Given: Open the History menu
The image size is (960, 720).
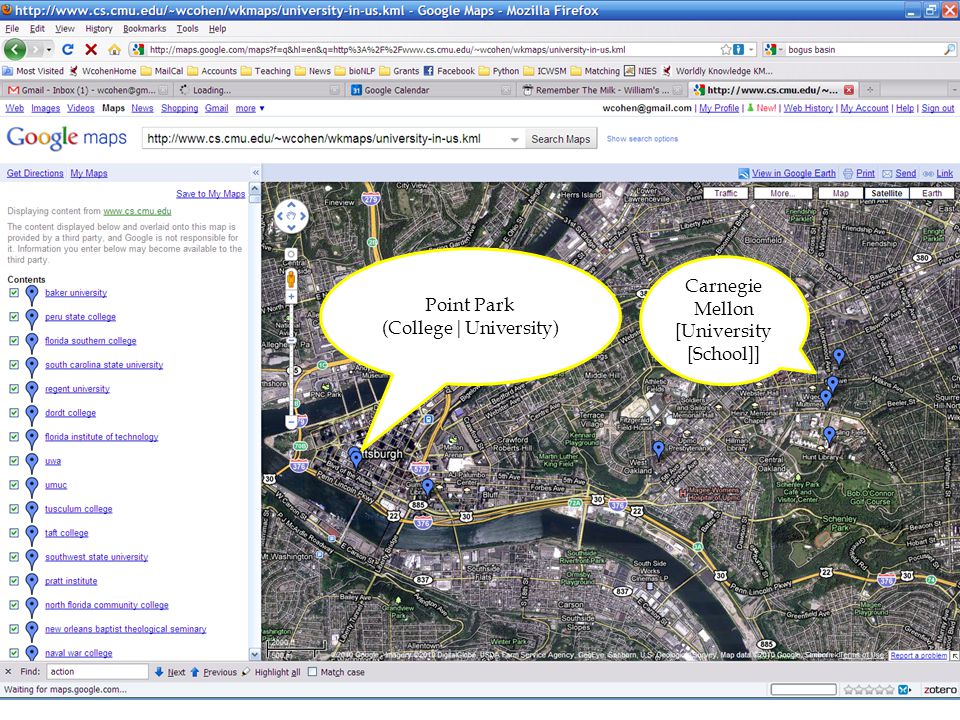Looking at the screenshot, I should pos(99,28).
